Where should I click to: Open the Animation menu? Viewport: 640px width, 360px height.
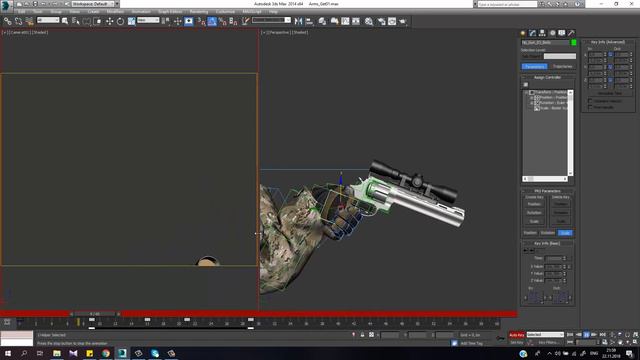[x=141, y=12]
